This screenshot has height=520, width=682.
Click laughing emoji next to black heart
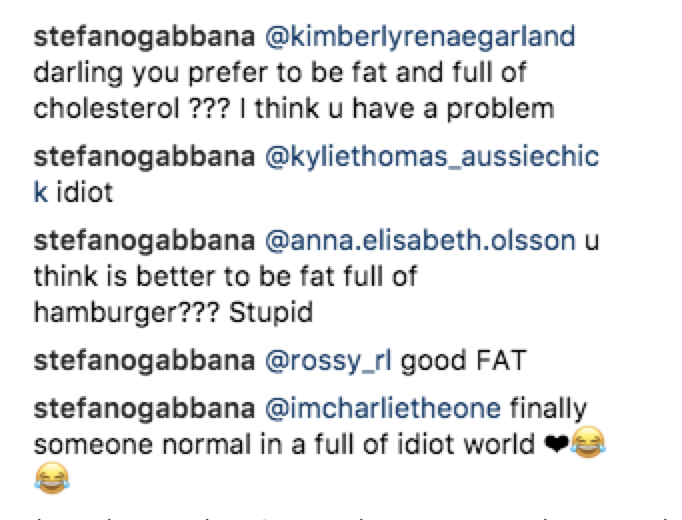tap(588, 442)
